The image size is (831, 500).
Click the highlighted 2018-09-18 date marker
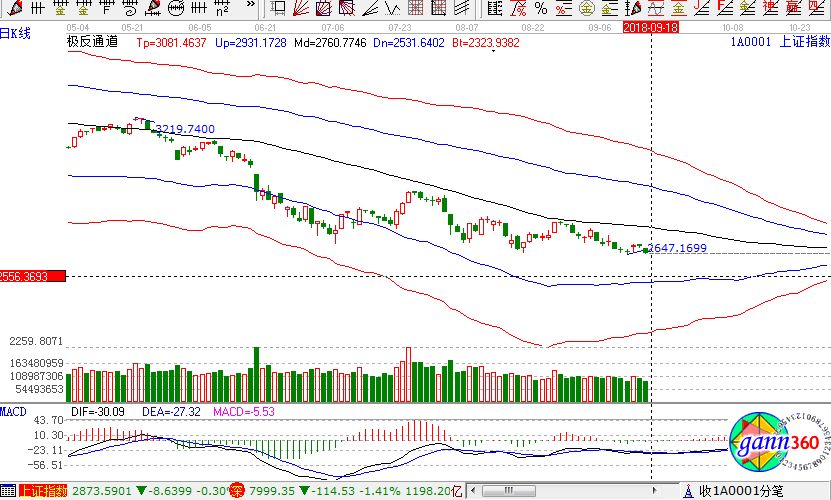(651, 27)
